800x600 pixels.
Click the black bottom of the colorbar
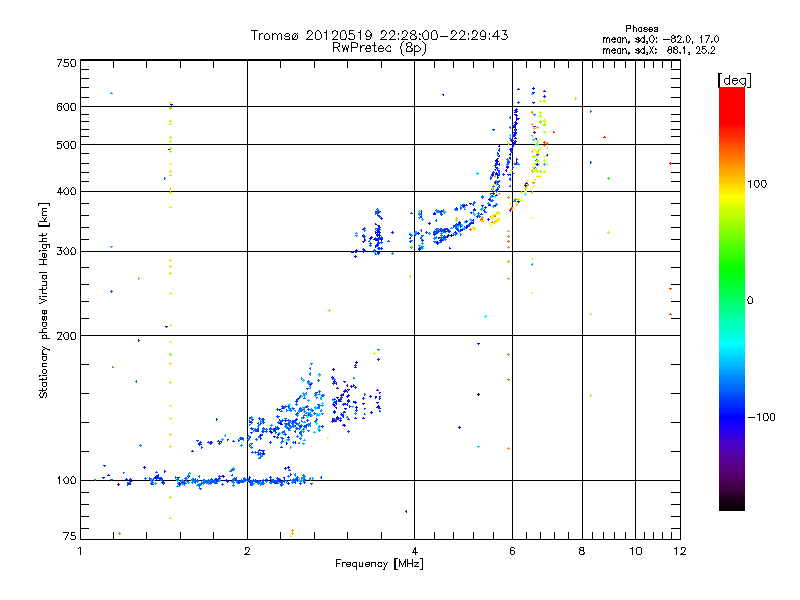click(x=732, y=503)
